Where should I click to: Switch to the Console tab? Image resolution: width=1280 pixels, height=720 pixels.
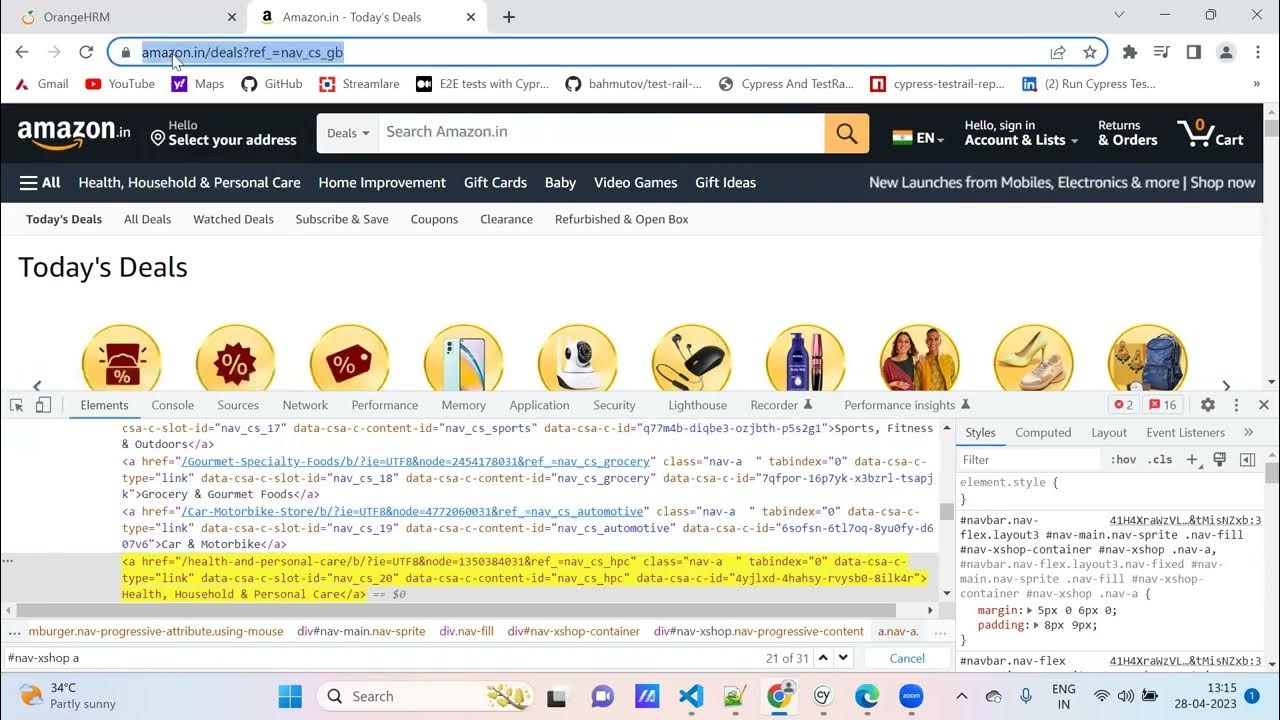point(173,405)
